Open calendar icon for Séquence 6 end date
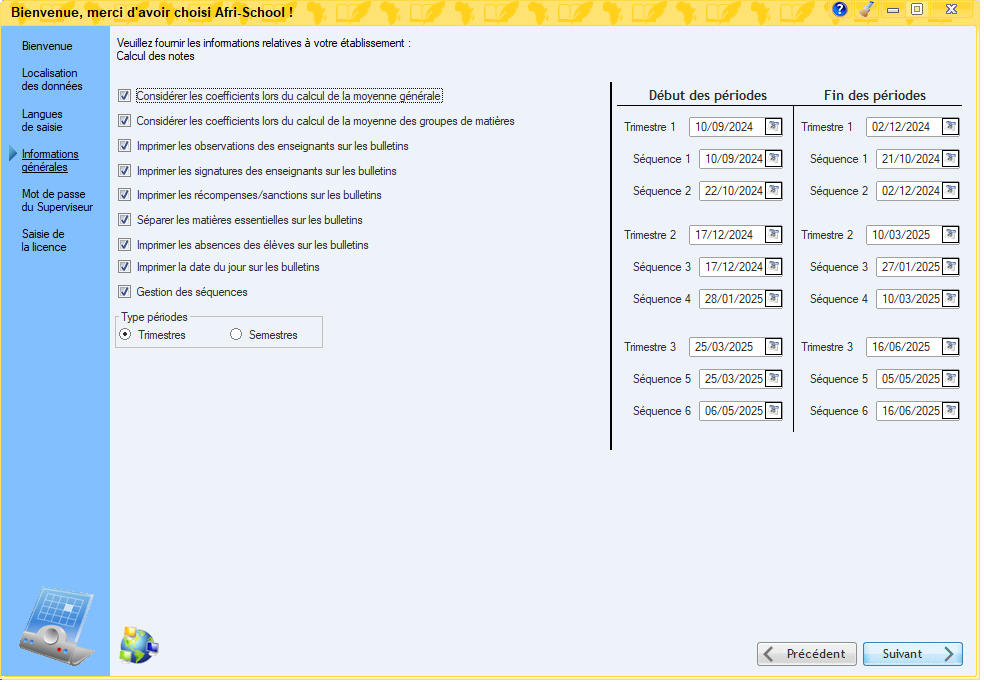Viewport: 984px width, 682px height. (953, 412)
